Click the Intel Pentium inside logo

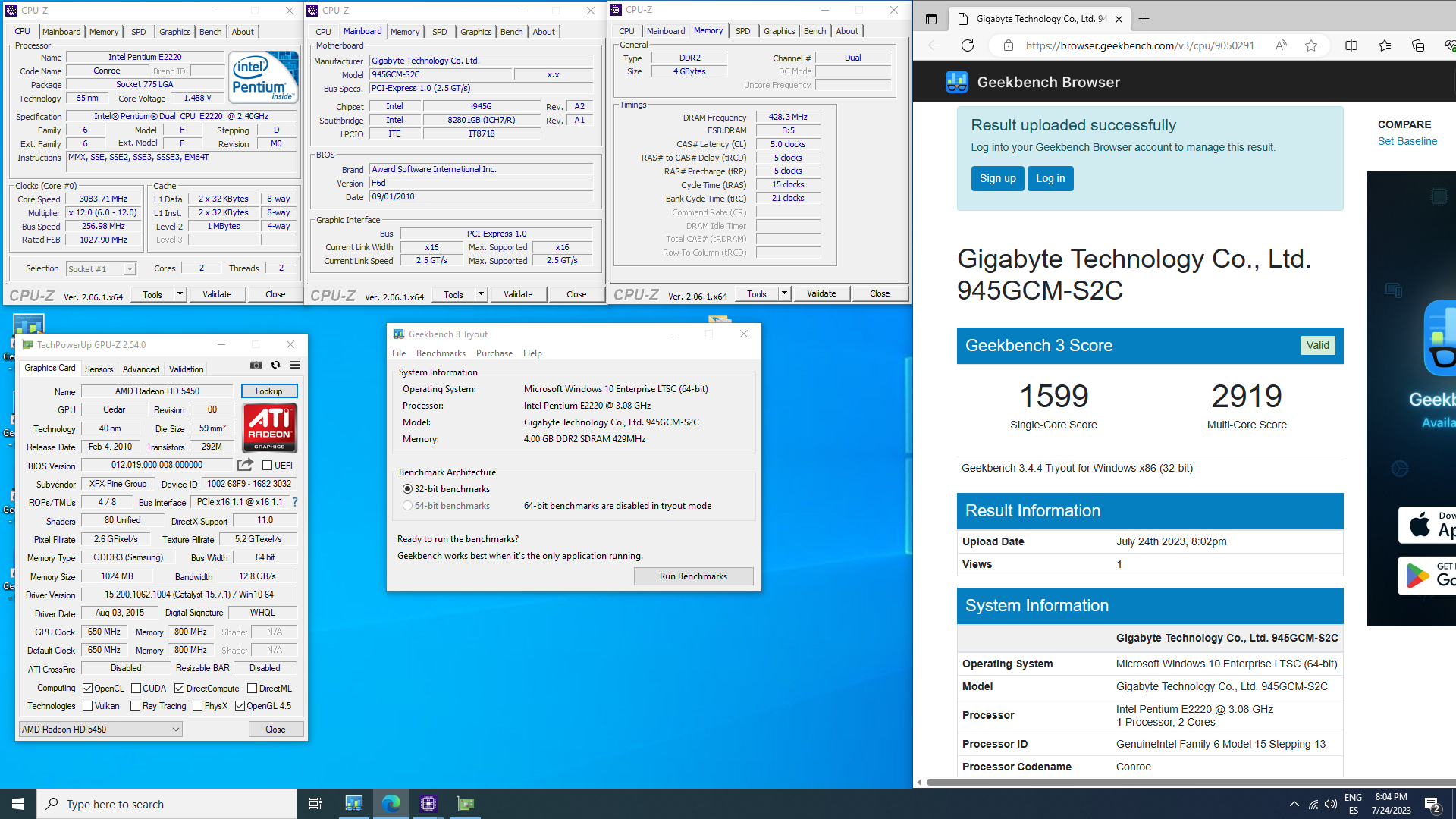coord(263,77)
